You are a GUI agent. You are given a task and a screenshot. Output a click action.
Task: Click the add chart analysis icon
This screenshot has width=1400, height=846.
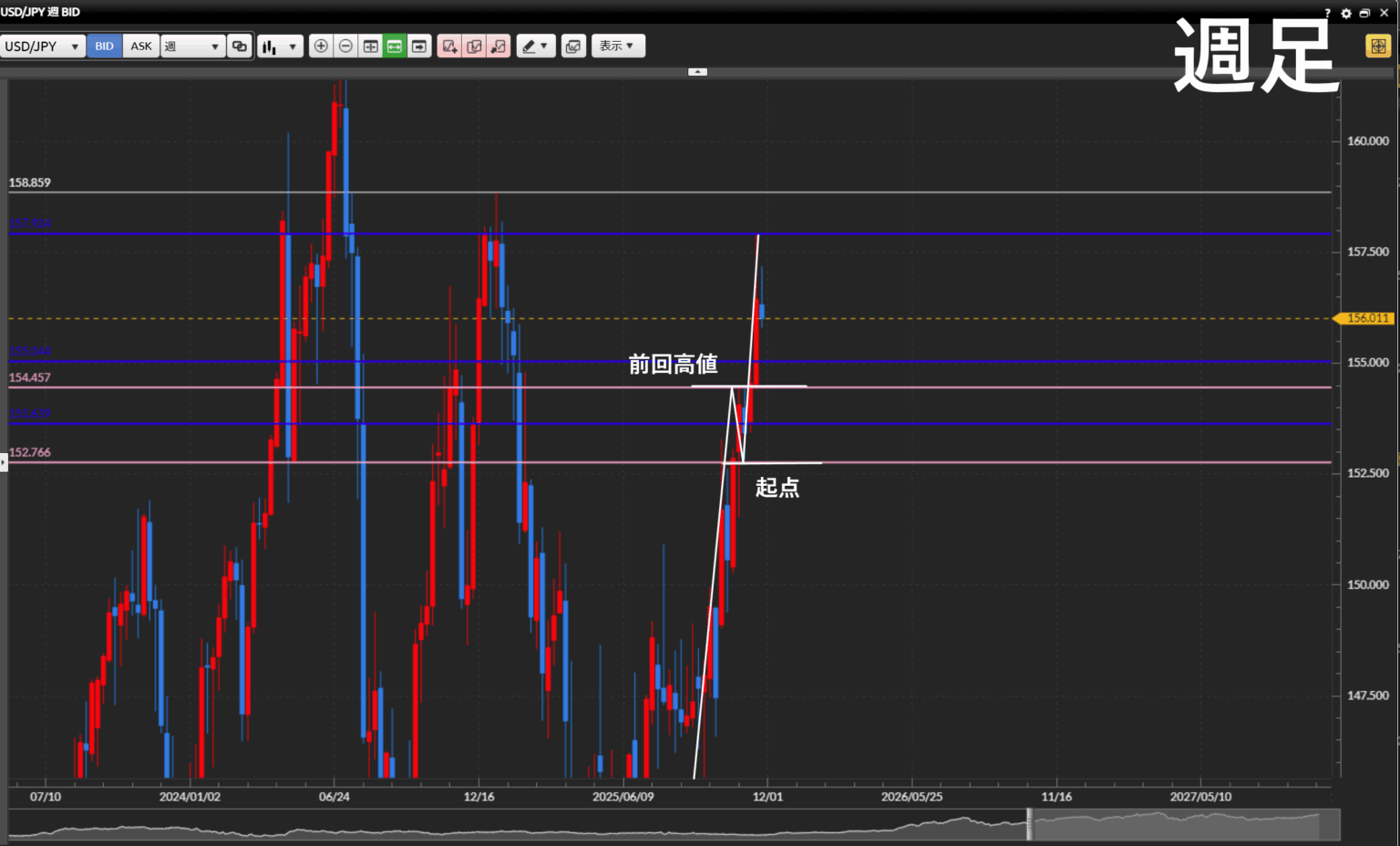tap(449, 46)
